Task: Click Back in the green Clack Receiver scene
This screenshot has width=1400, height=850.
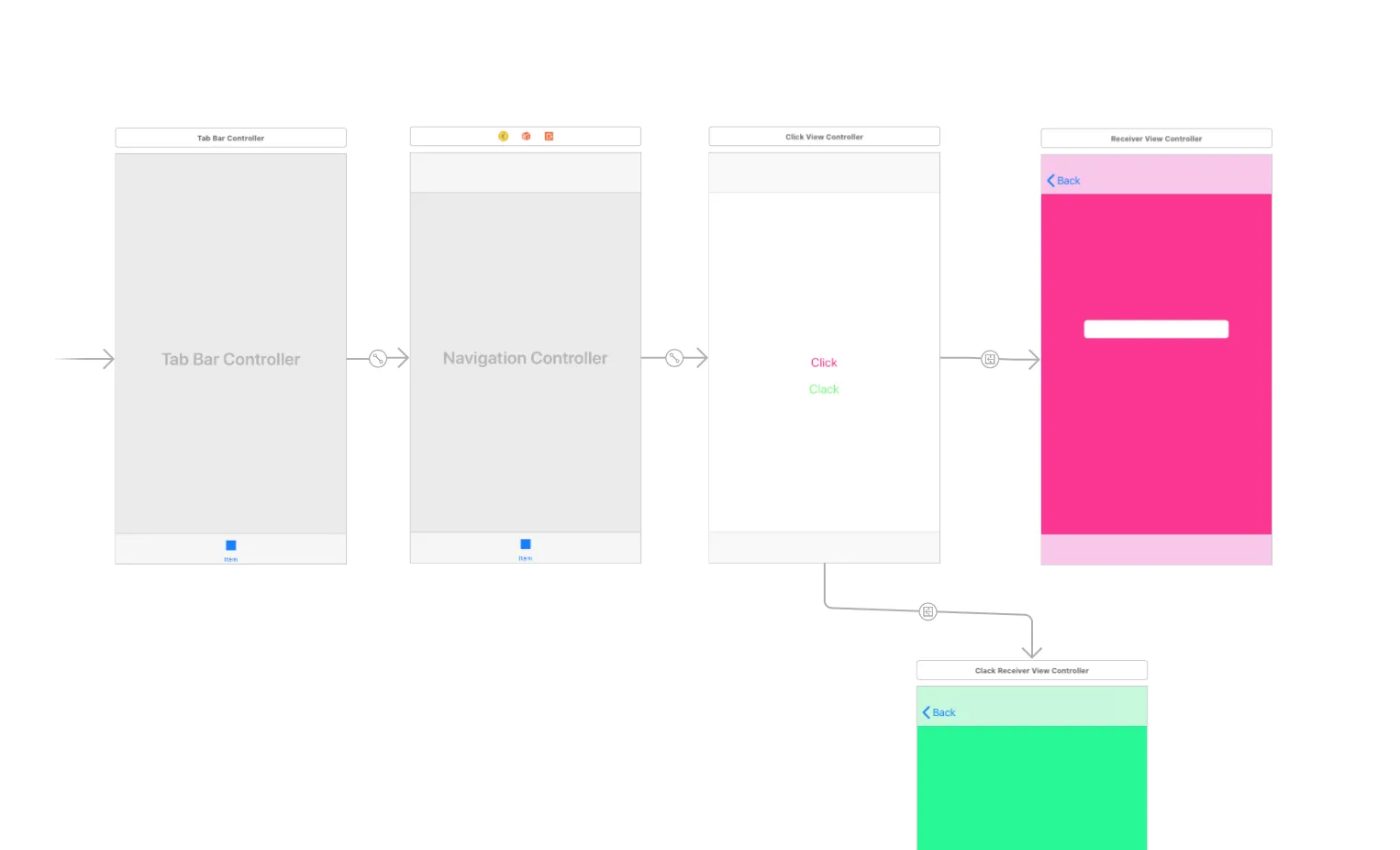Action: point(939,712)
